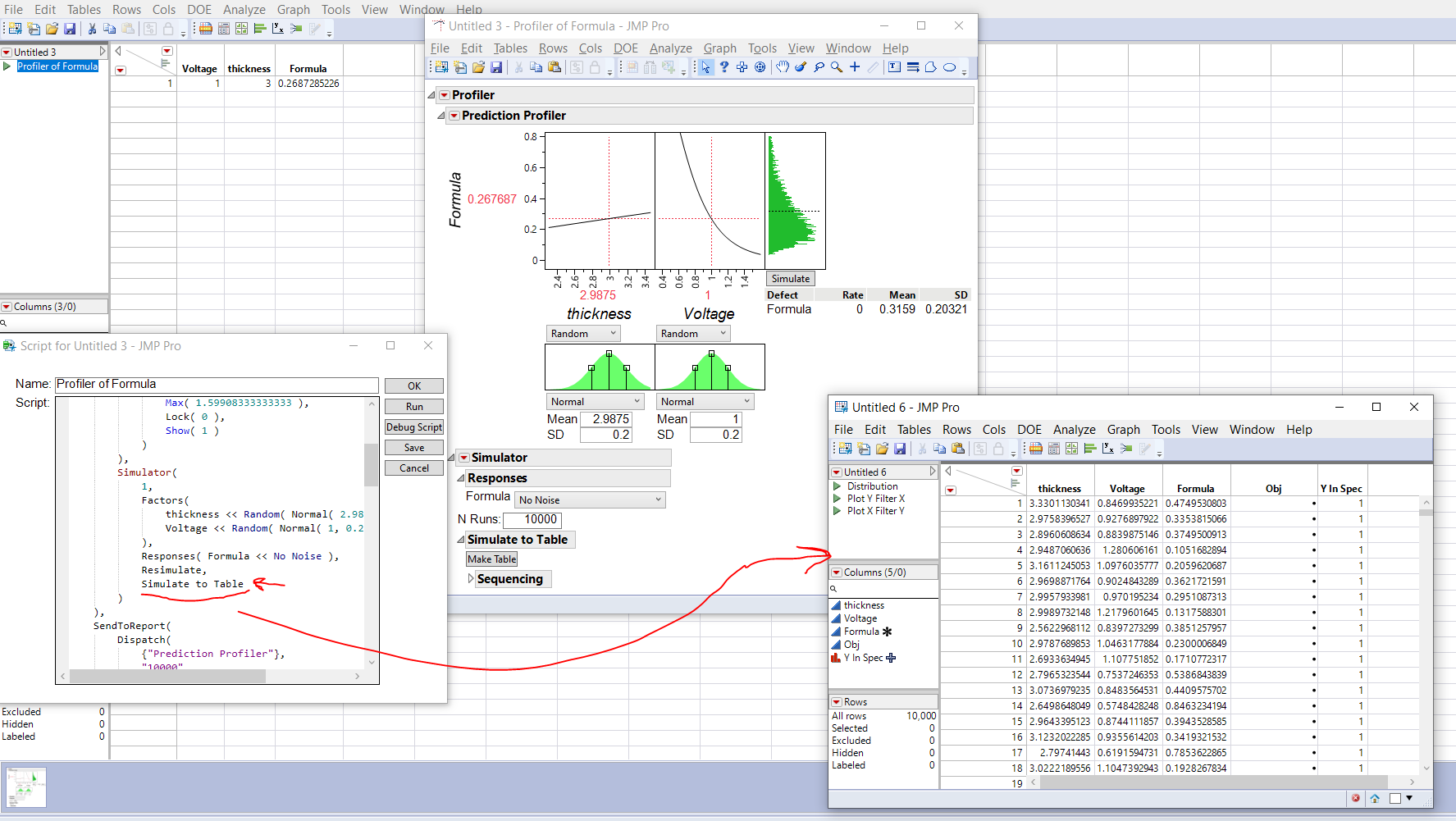Image resolution: width=1456 pixels, height=821 pixels.
Task: Click the N Runs input field
Action: (x=532, y=520)
